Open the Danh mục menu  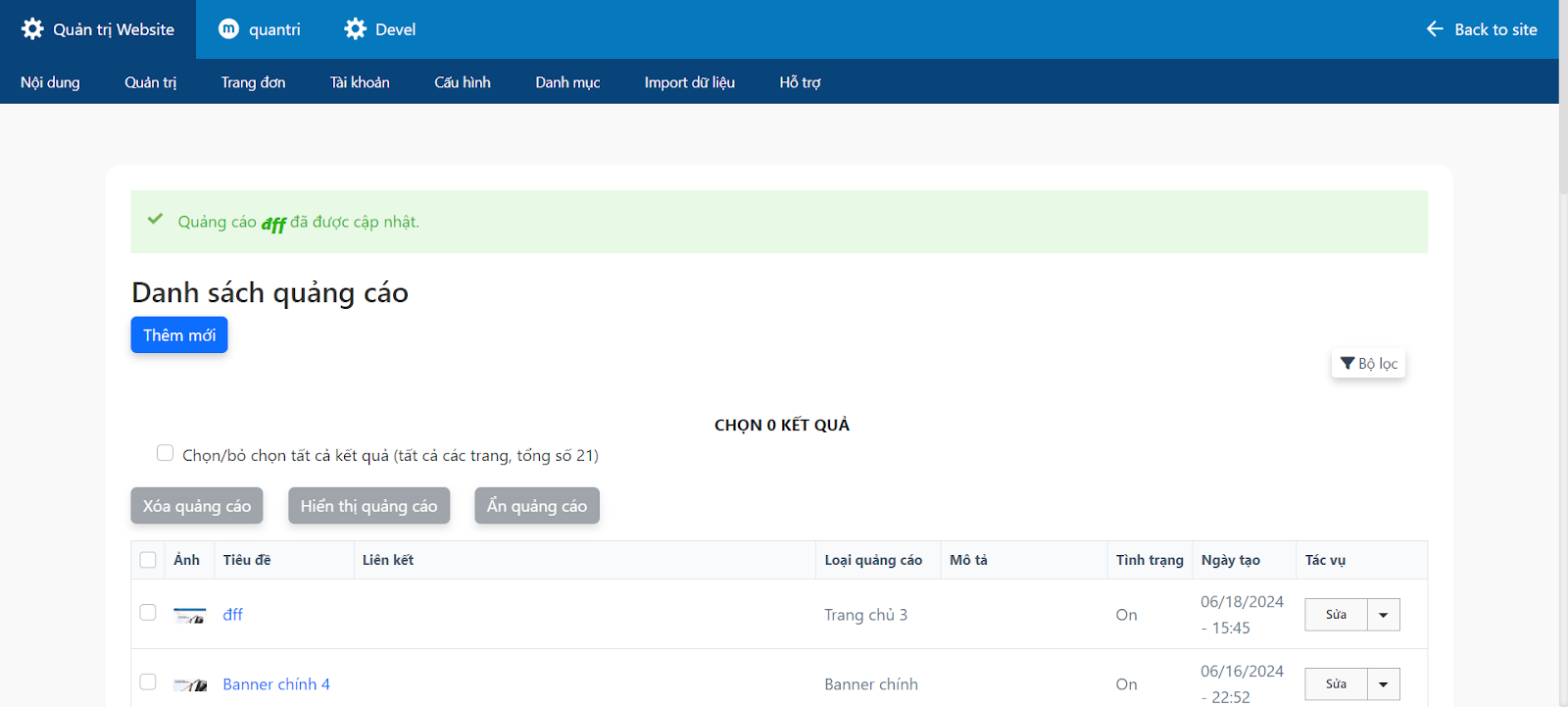pos(567,82)
